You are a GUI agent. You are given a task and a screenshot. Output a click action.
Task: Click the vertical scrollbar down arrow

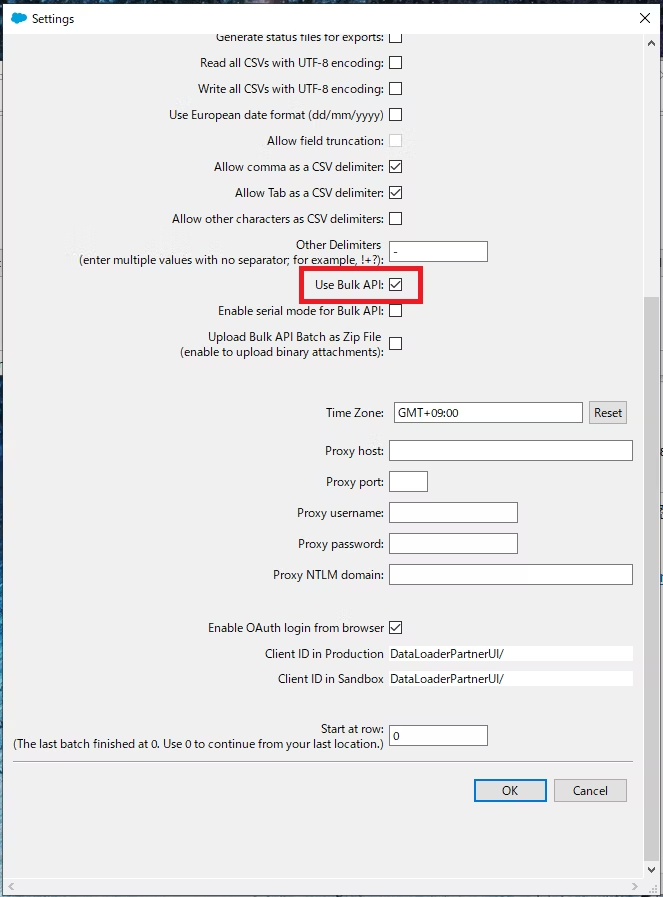click(x=651, y=870)
